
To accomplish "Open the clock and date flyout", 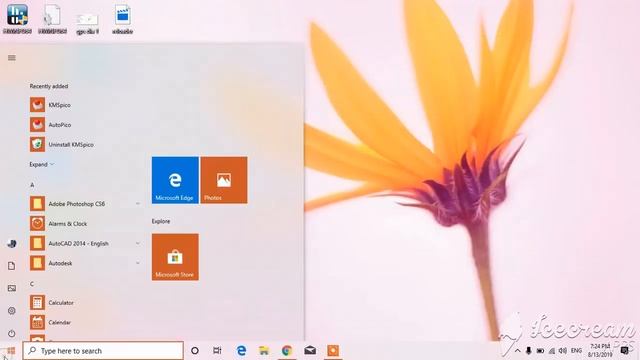I will point(600,351).
